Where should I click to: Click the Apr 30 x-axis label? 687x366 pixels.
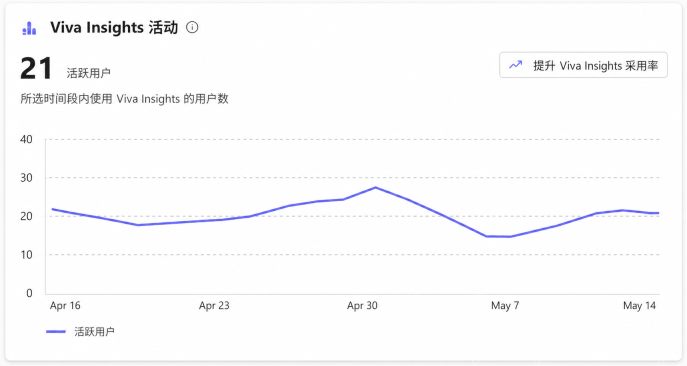362,306
